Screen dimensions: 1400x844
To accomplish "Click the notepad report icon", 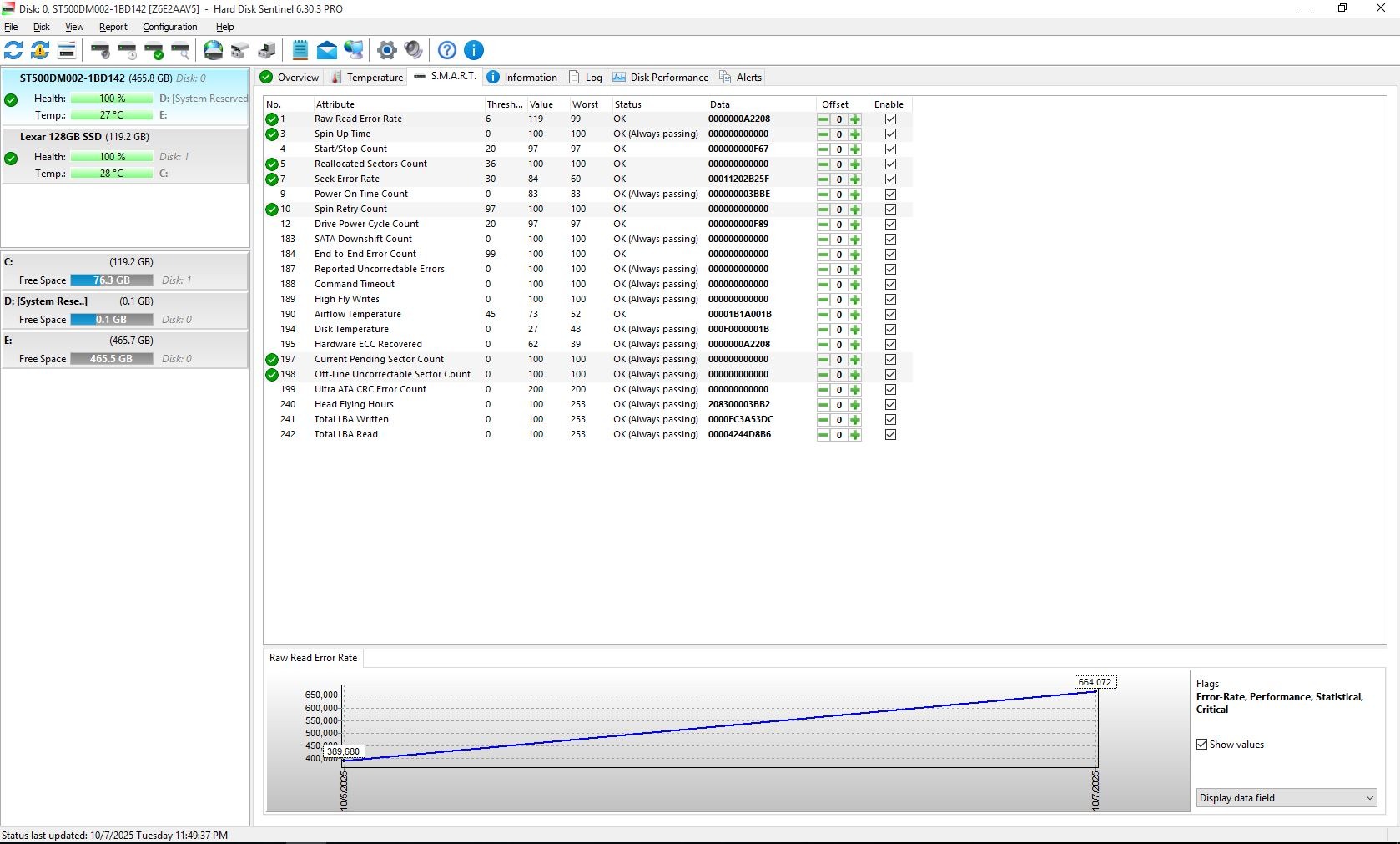I will (x=300, y=50).
